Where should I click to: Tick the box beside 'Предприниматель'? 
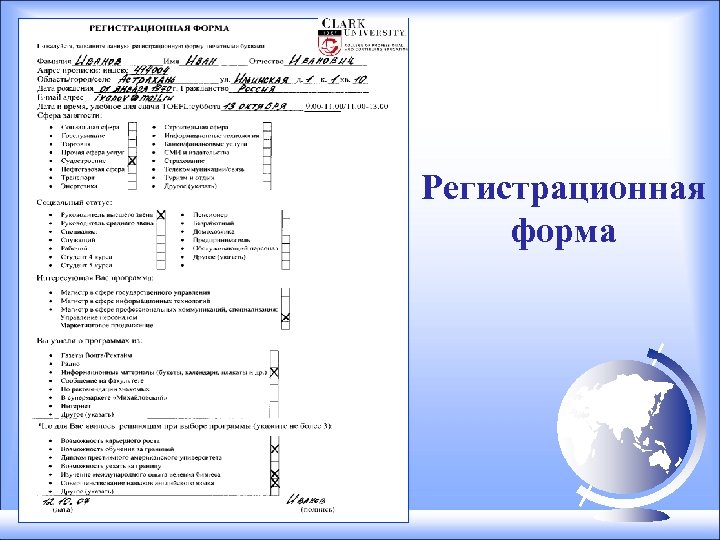285,240
